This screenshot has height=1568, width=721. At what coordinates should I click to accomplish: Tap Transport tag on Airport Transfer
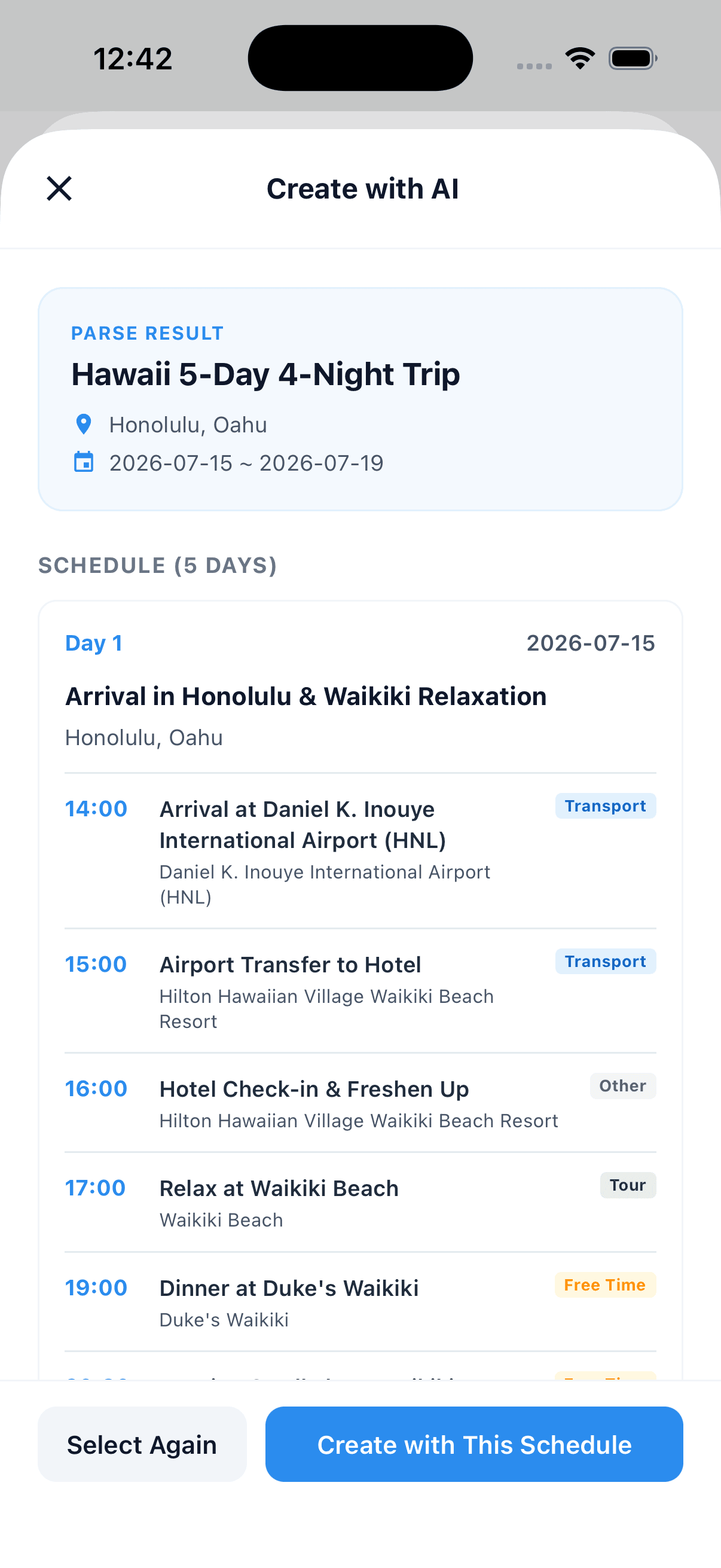(605, 961)
